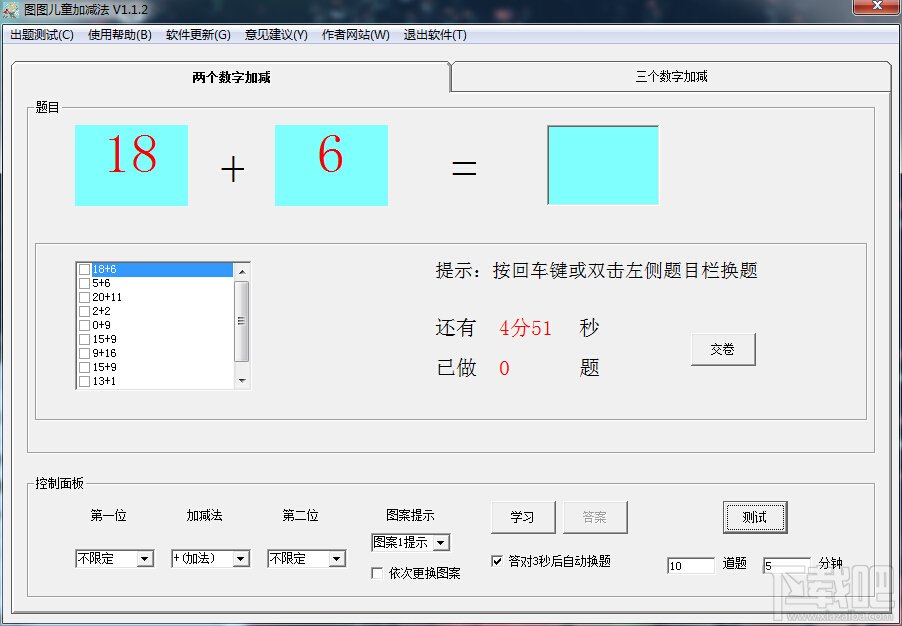Open the 作者网站(W) menu

[x=356, y=35]
